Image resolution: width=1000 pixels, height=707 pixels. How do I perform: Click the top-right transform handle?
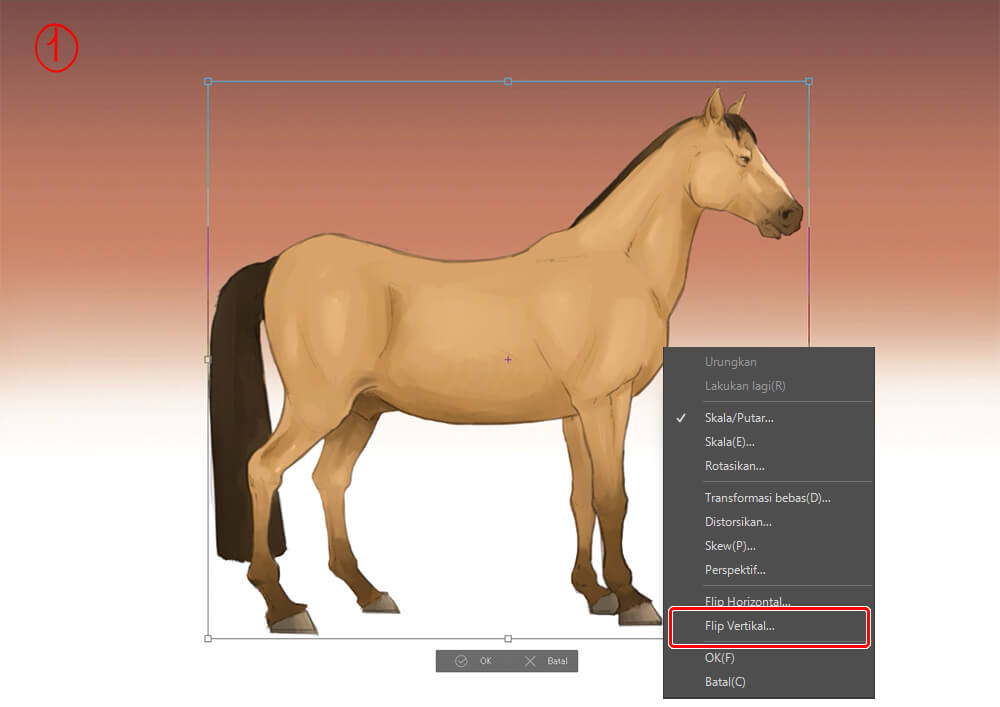tap(808, 81)
